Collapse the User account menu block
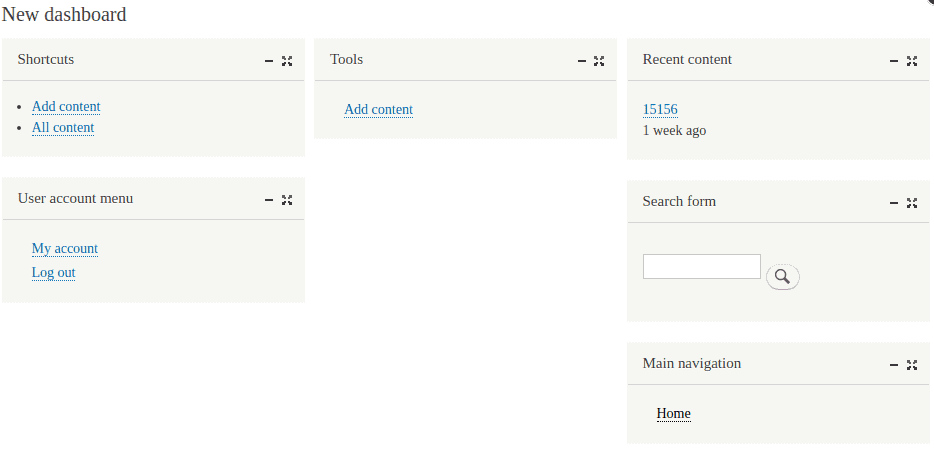Viewport: 934px width, 472px height. (269, 200)
